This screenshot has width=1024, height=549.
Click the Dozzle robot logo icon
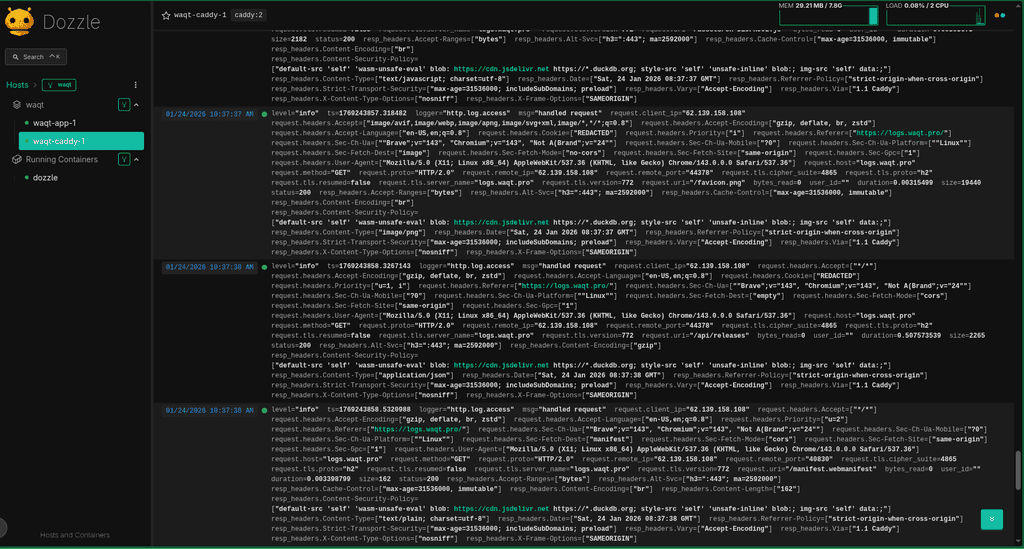point(19,22)
